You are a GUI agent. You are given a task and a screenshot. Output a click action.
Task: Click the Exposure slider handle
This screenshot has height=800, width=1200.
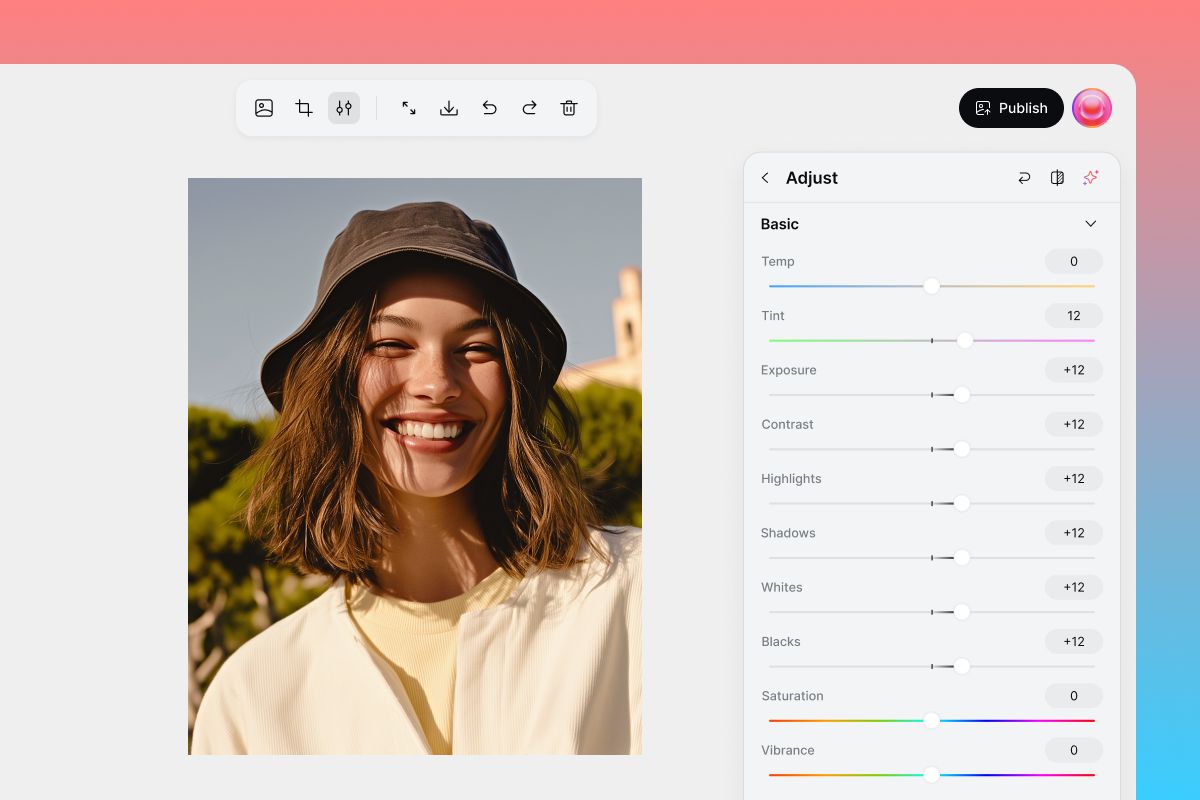click(x=962, y=395)
